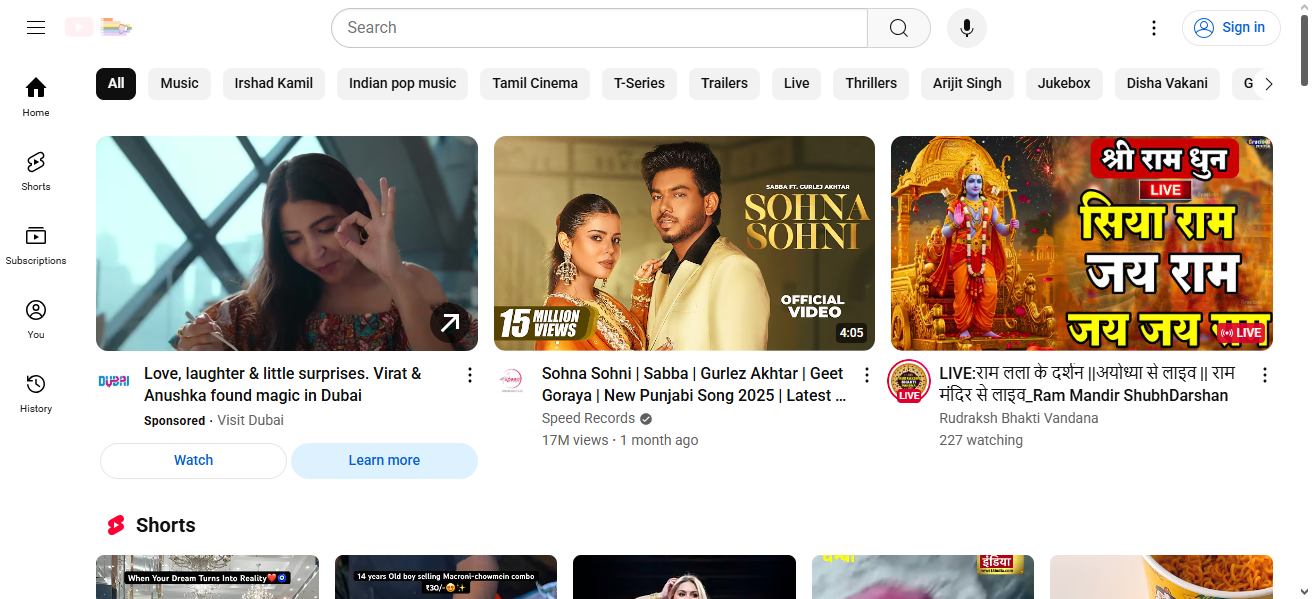Choose the Tamil Cinema chip
Screen dimensions: 1312x599
(535, 83)
